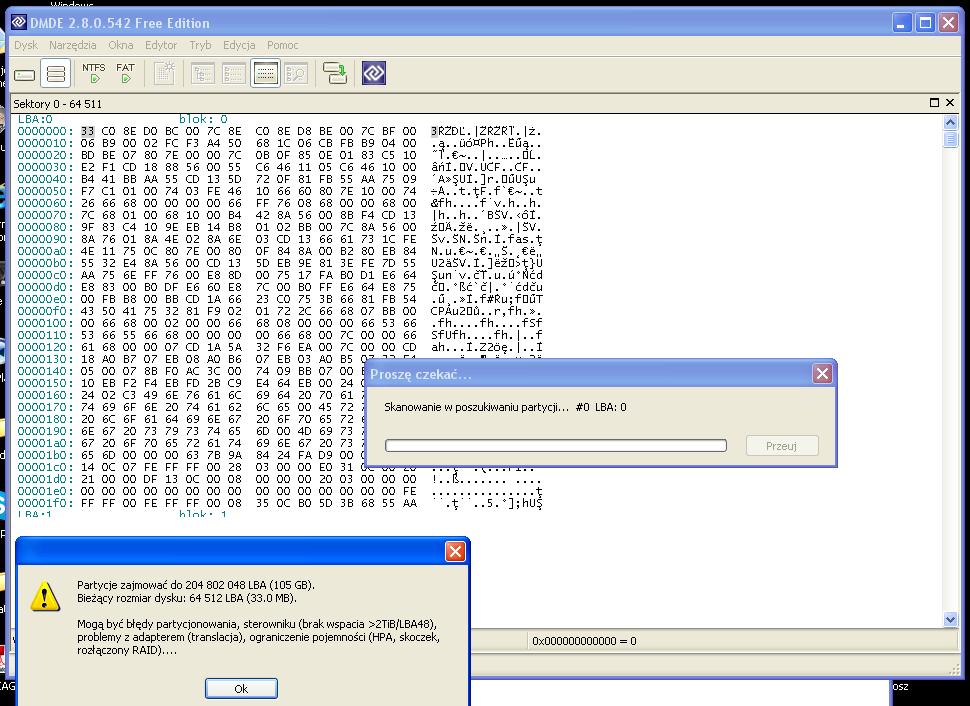
Task: Close the Sektory editor sub-window
Action: coord(950,103)
